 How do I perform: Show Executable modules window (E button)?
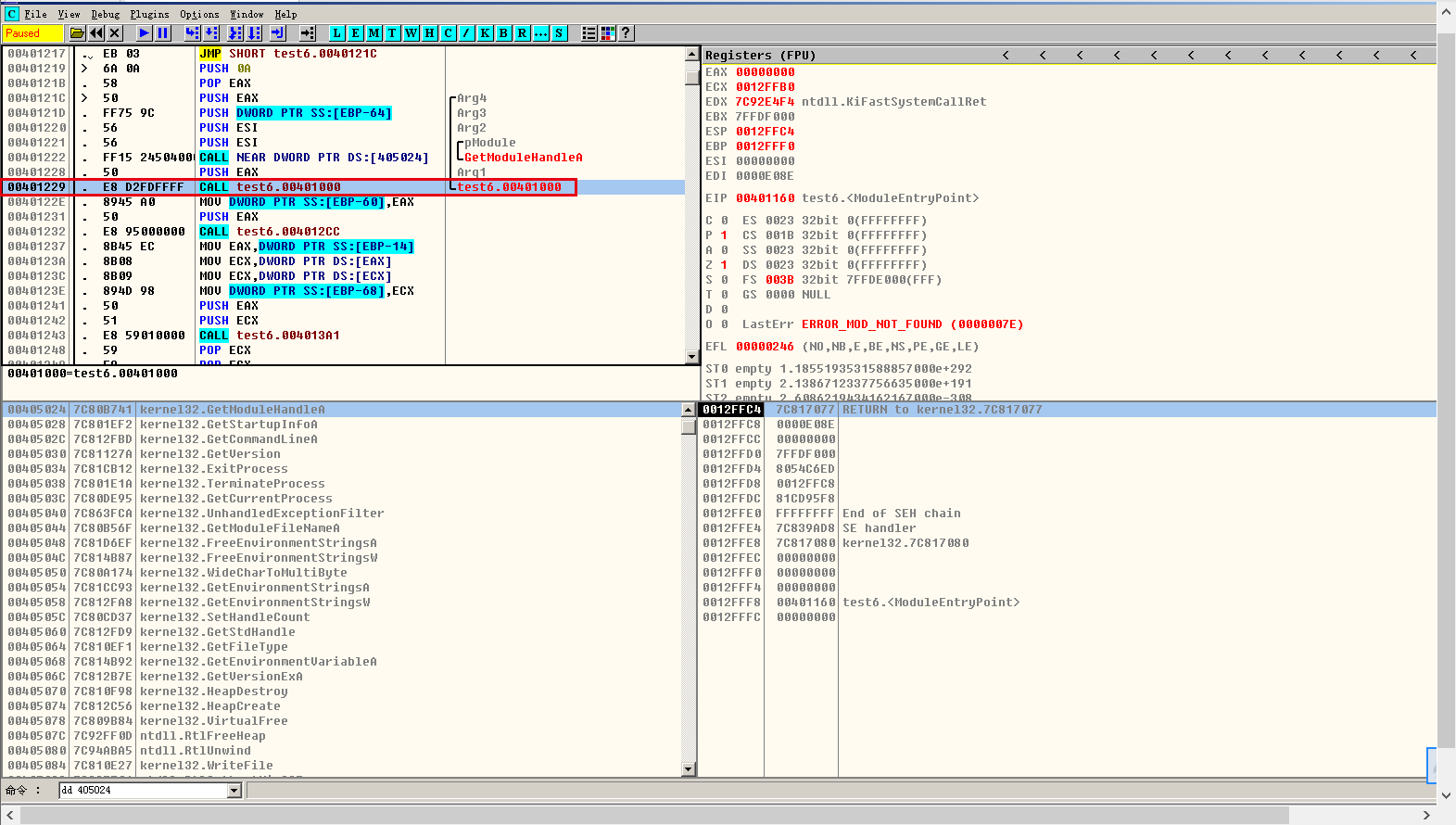coord(356,33)
